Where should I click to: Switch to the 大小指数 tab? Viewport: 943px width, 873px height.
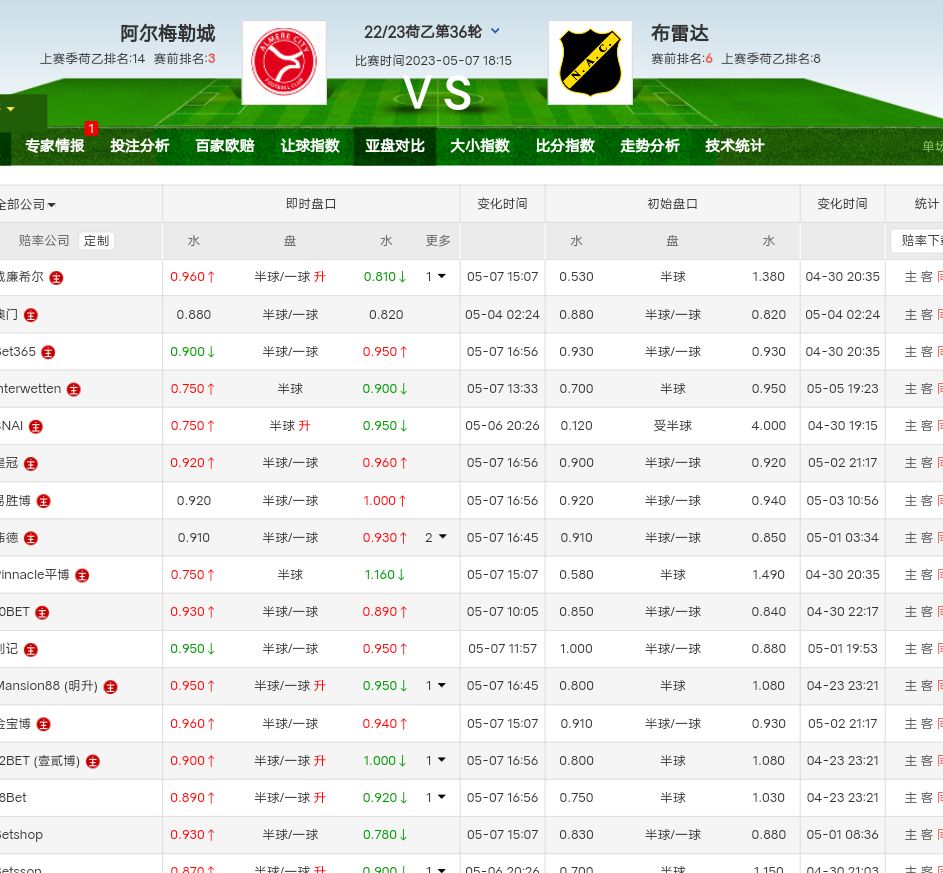[x=480, y=146]
